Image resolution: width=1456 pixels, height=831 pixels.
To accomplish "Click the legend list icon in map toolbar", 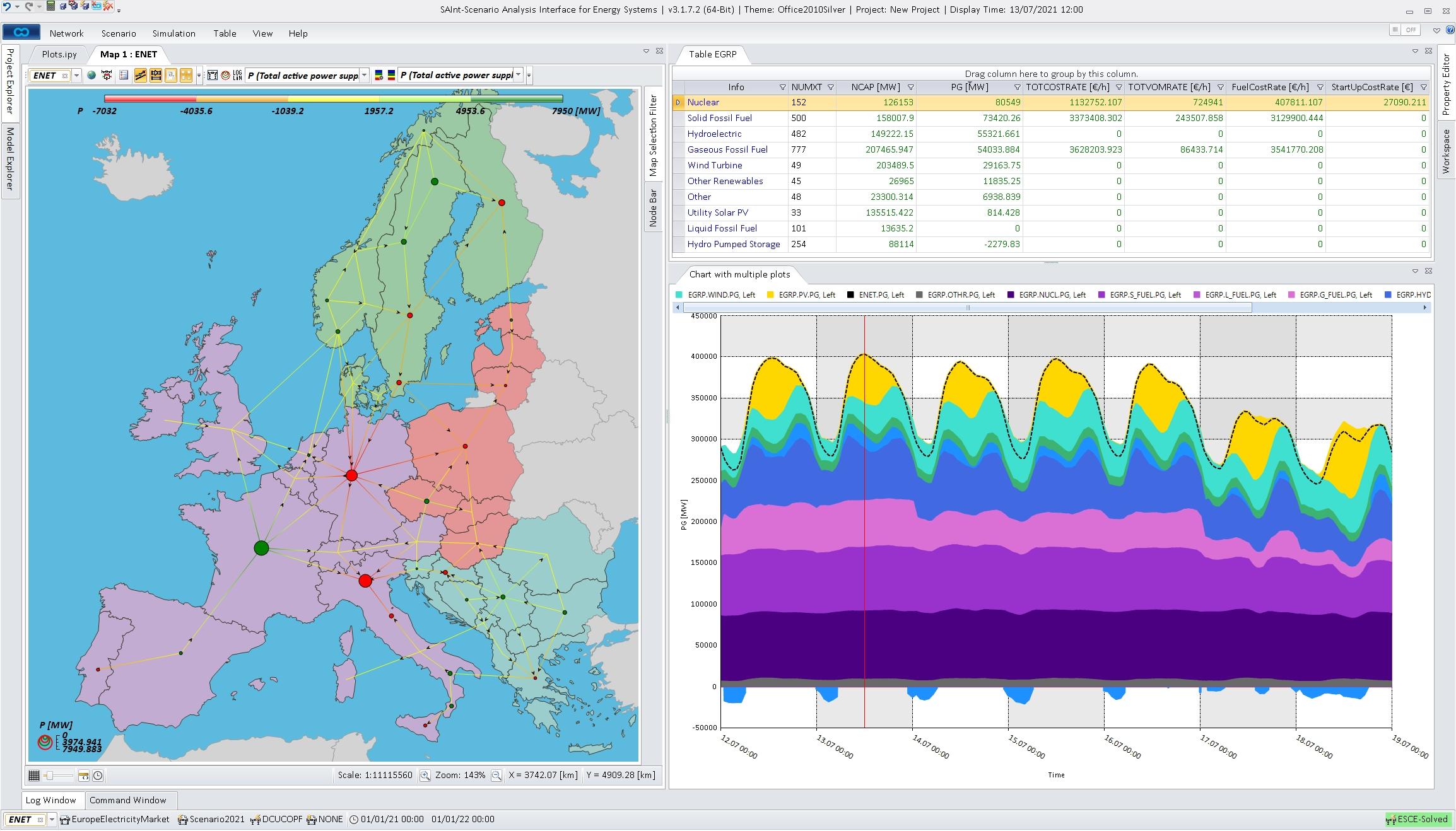I will tap(124, 76).
